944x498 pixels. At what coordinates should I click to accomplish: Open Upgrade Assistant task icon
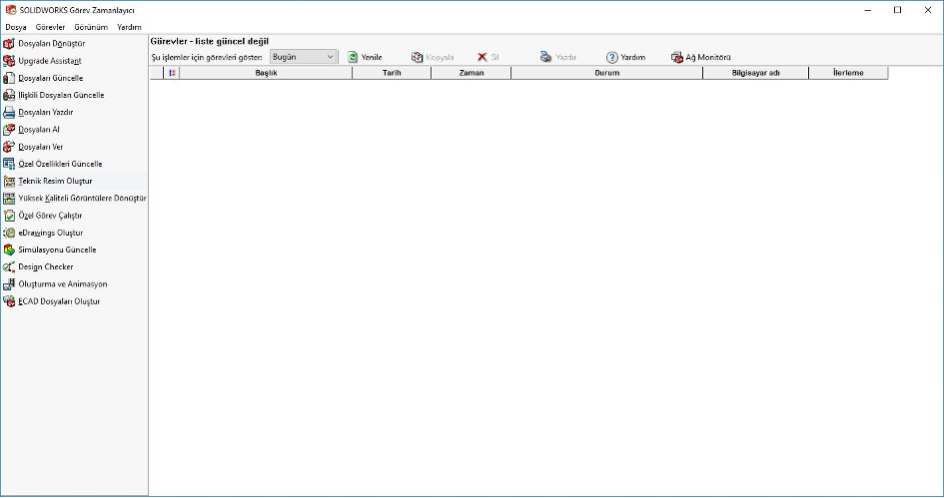click(9, 61)
